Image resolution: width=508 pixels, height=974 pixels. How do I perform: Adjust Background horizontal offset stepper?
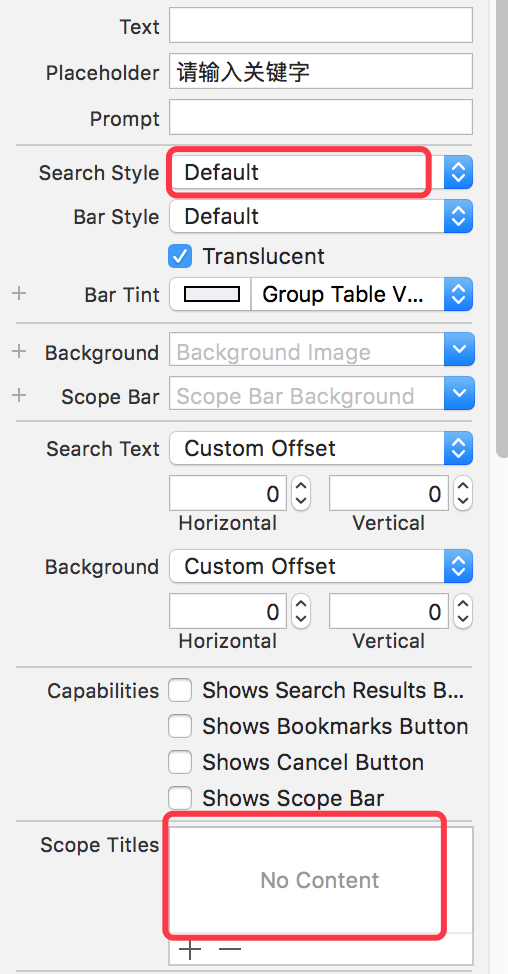[301, 612]
